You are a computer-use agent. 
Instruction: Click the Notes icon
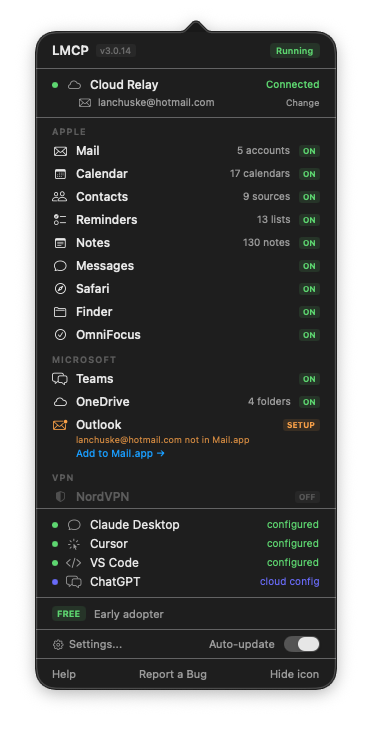[x=60, y=243]
